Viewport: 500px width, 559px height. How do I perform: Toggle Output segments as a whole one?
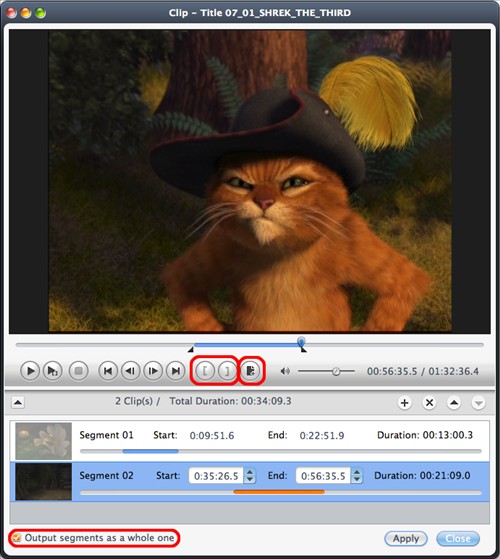coord(16,538)
